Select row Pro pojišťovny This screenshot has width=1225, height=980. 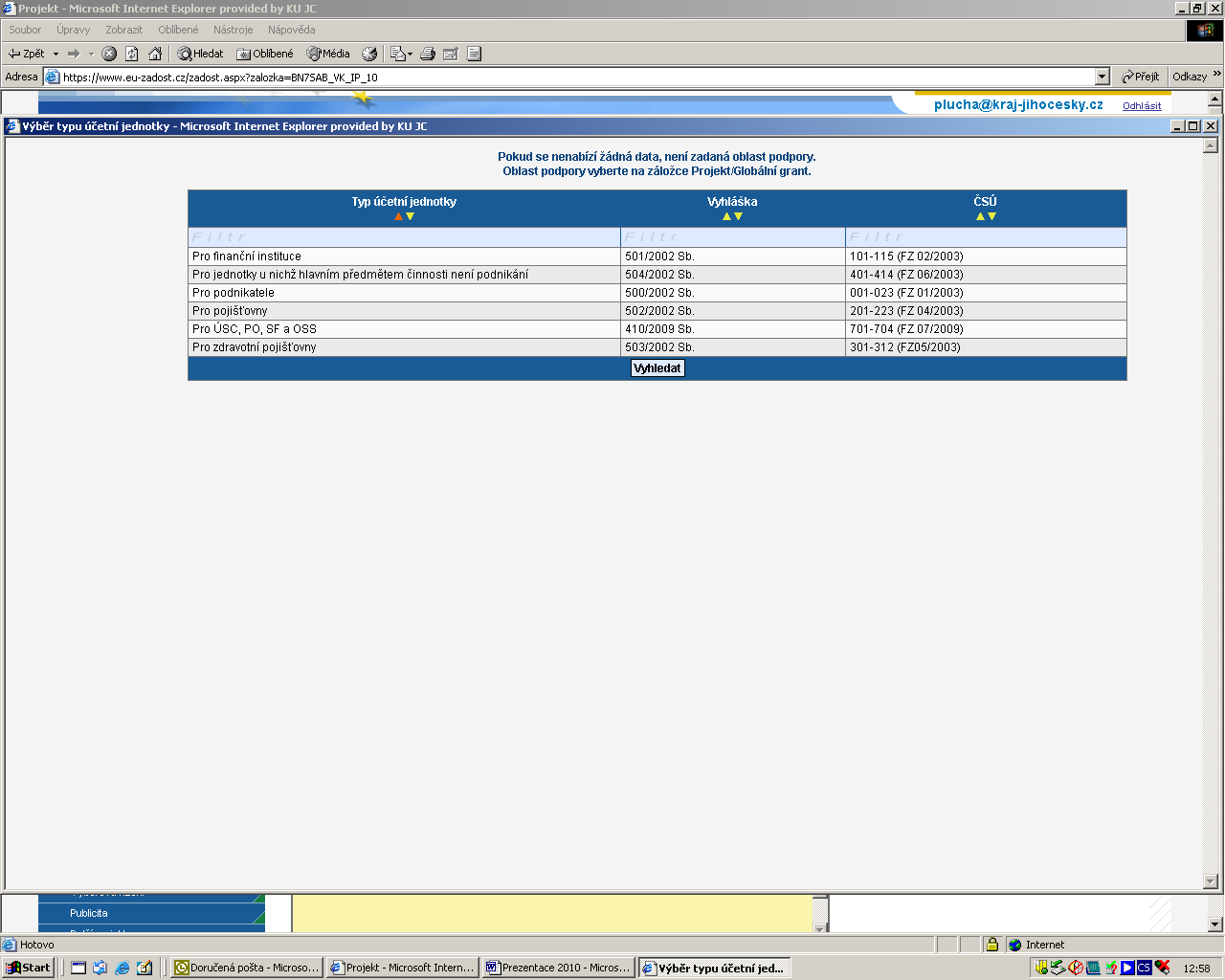coord(657,311)
